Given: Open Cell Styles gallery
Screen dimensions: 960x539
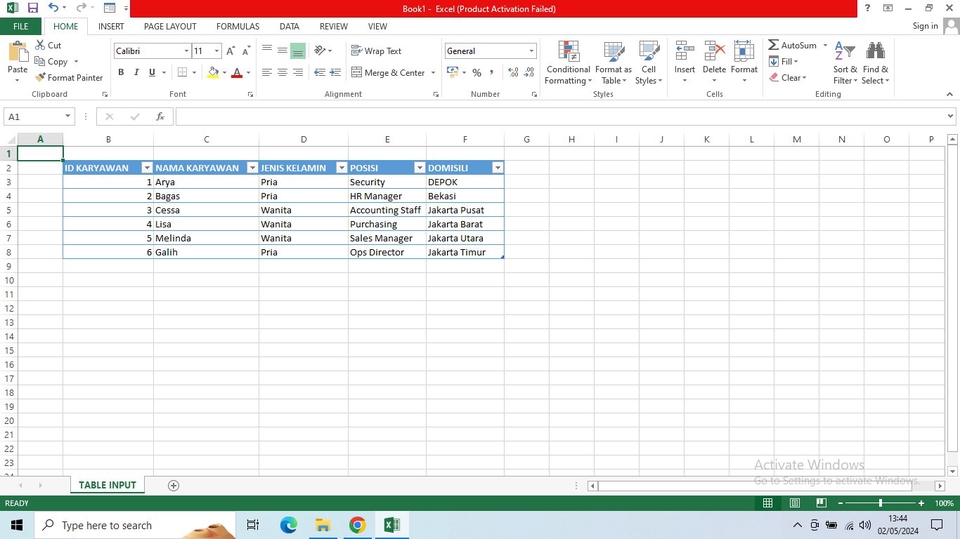Looking at the screenshot, I should (x=648, y=62).
